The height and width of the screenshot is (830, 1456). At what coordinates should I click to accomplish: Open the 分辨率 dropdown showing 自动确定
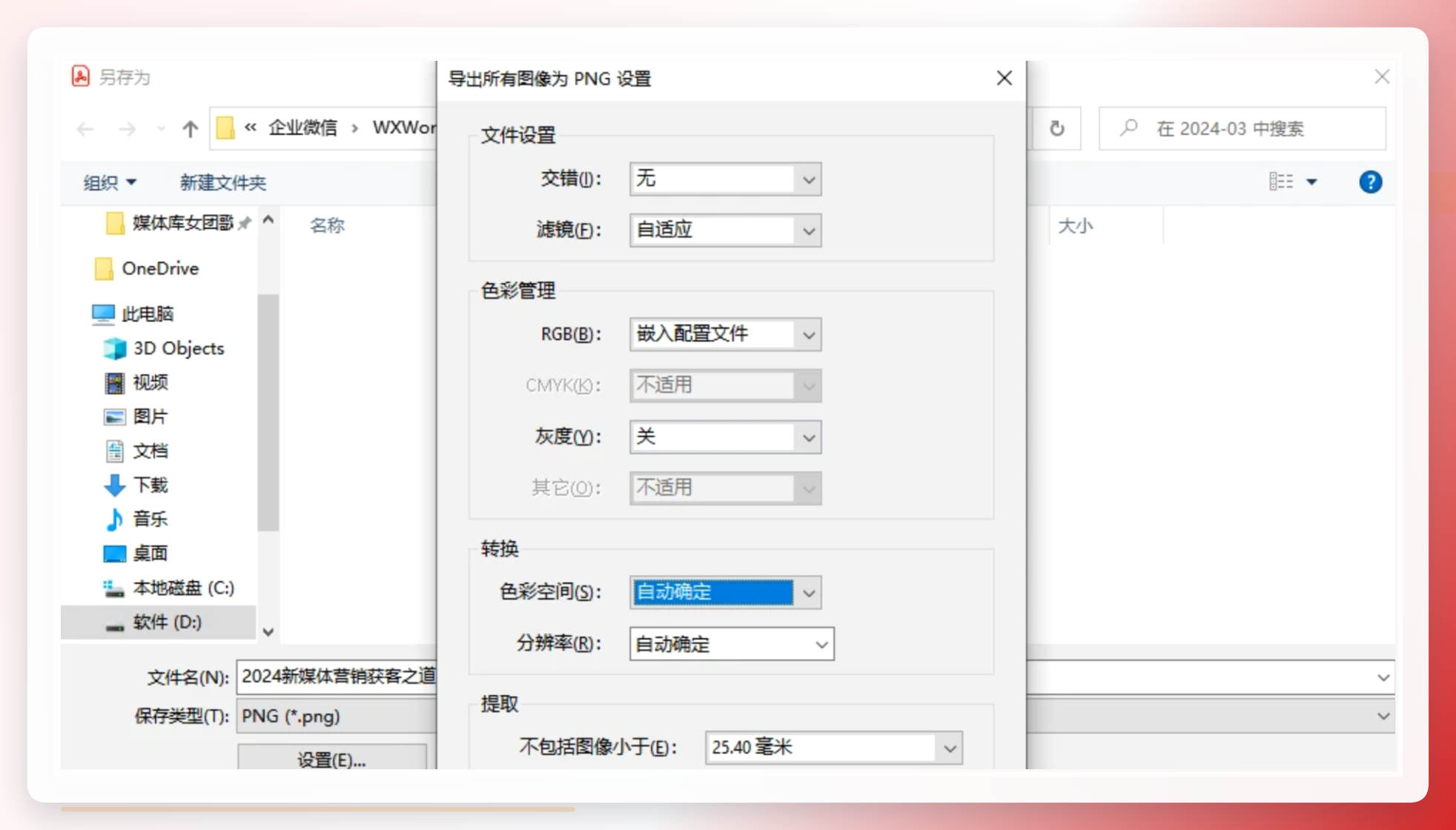(x=732, y=644)
